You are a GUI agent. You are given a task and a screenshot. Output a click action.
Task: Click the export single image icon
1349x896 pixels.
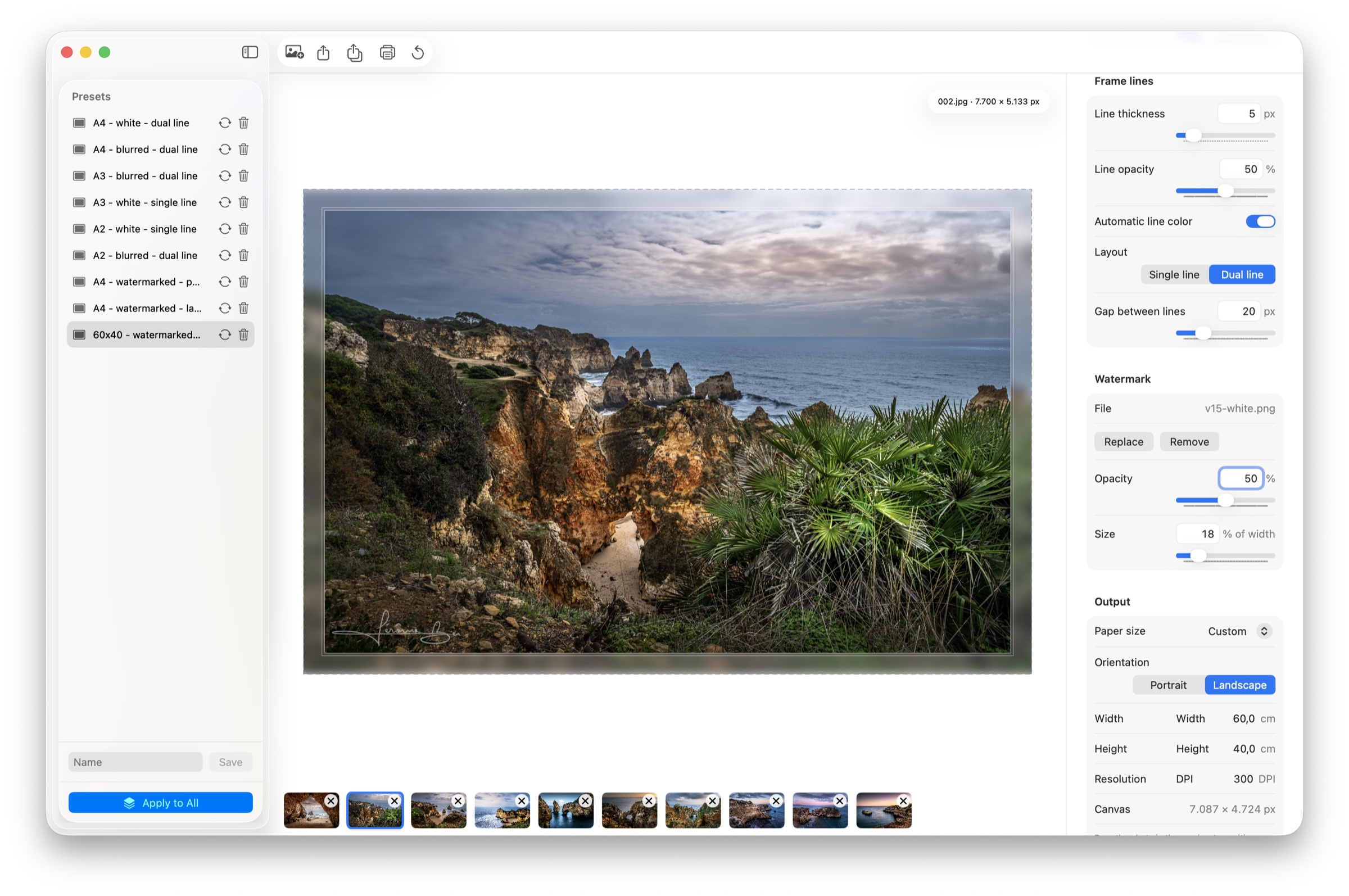323,53
